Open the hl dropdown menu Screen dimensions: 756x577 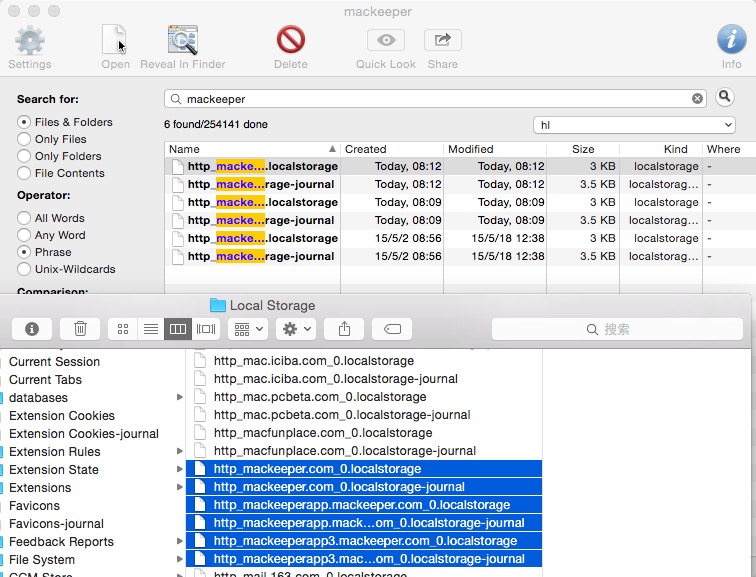[x=634, y=125]
